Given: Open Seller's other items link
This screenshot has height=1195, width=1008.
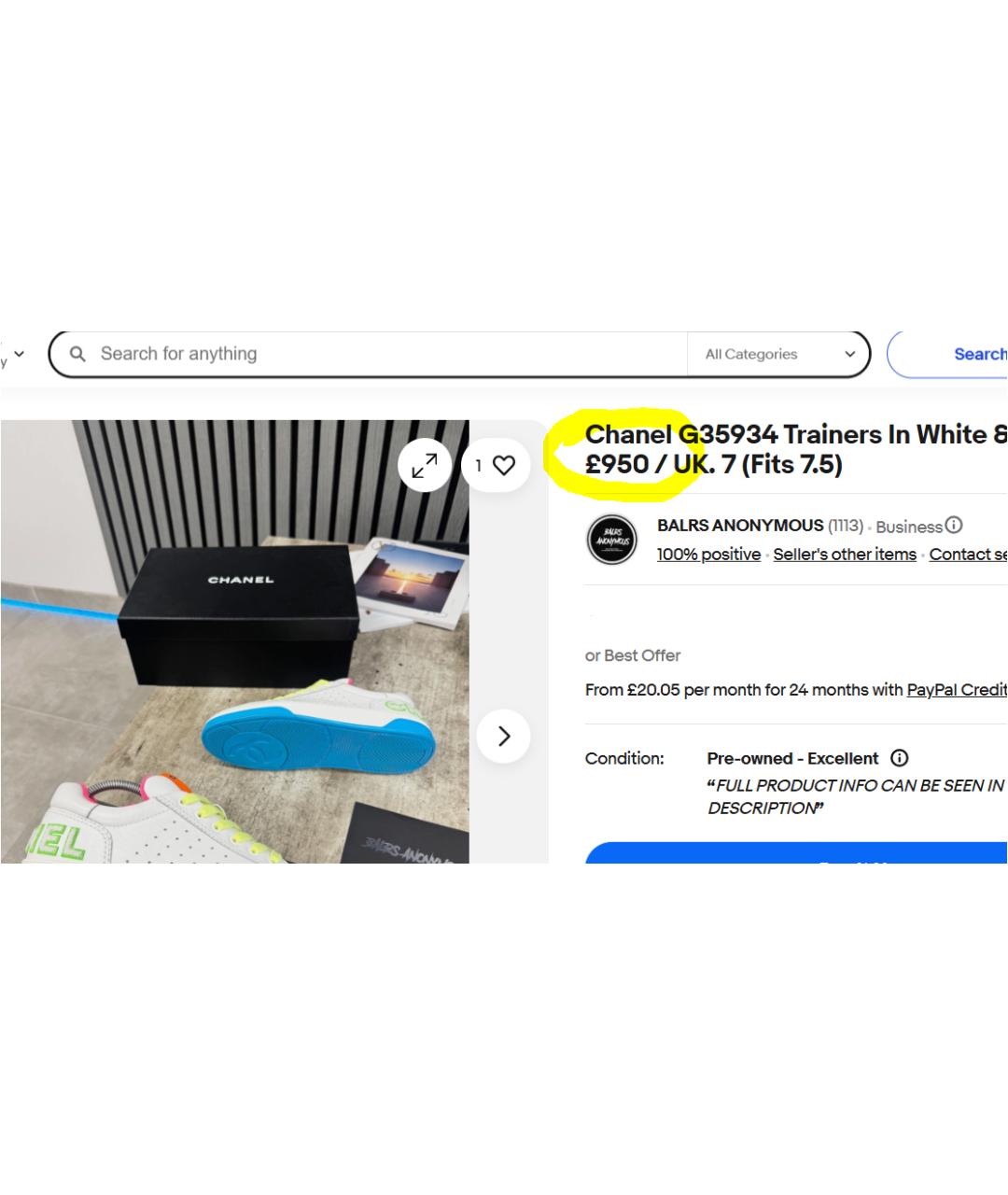Looking at the screenshot, I should click(845, 555).
